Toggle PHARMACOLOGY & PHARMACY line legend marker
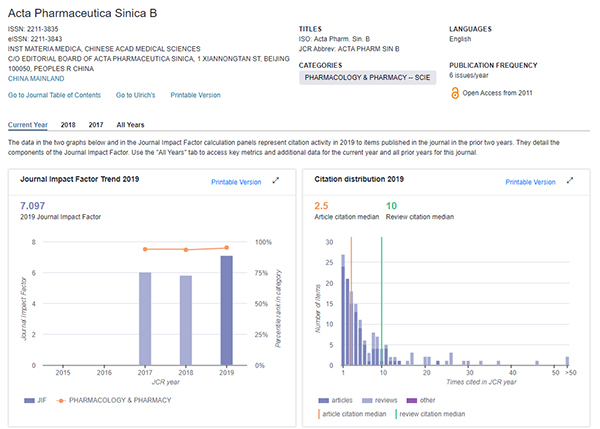Image resolution: width=600 pixels, height=429 pixels. tap(66, 400)
